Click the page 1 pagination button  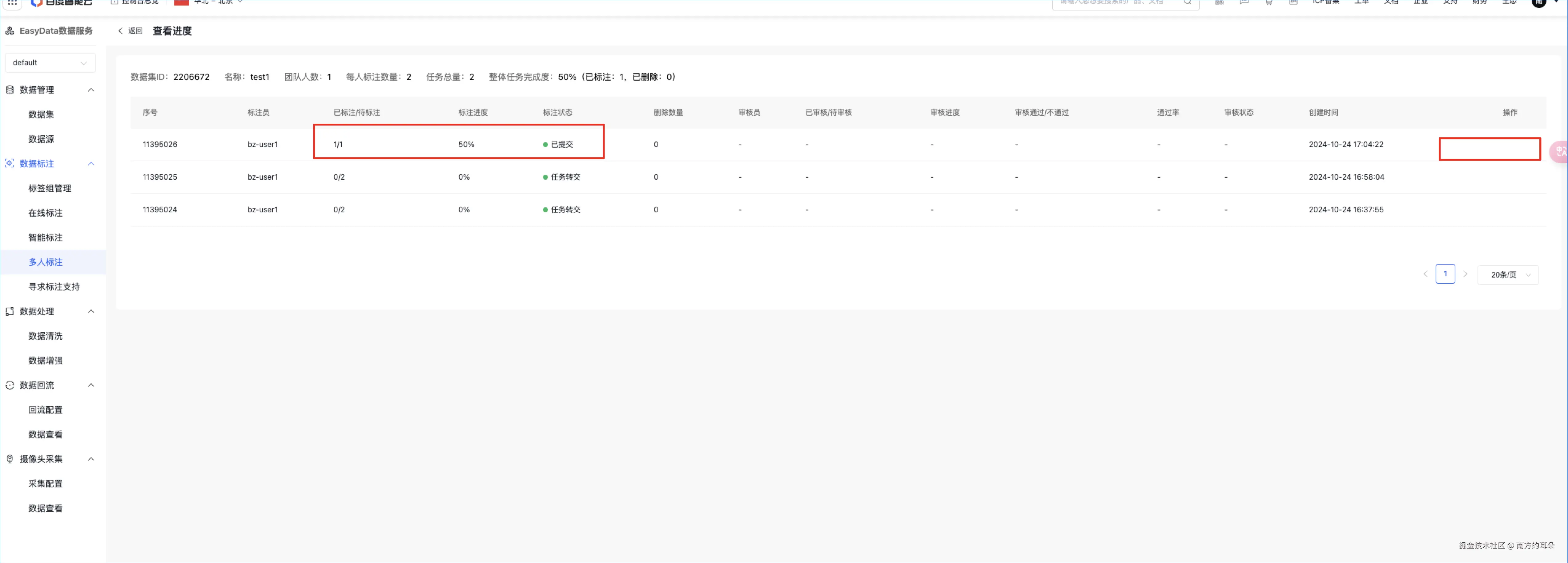point(1445,274)
